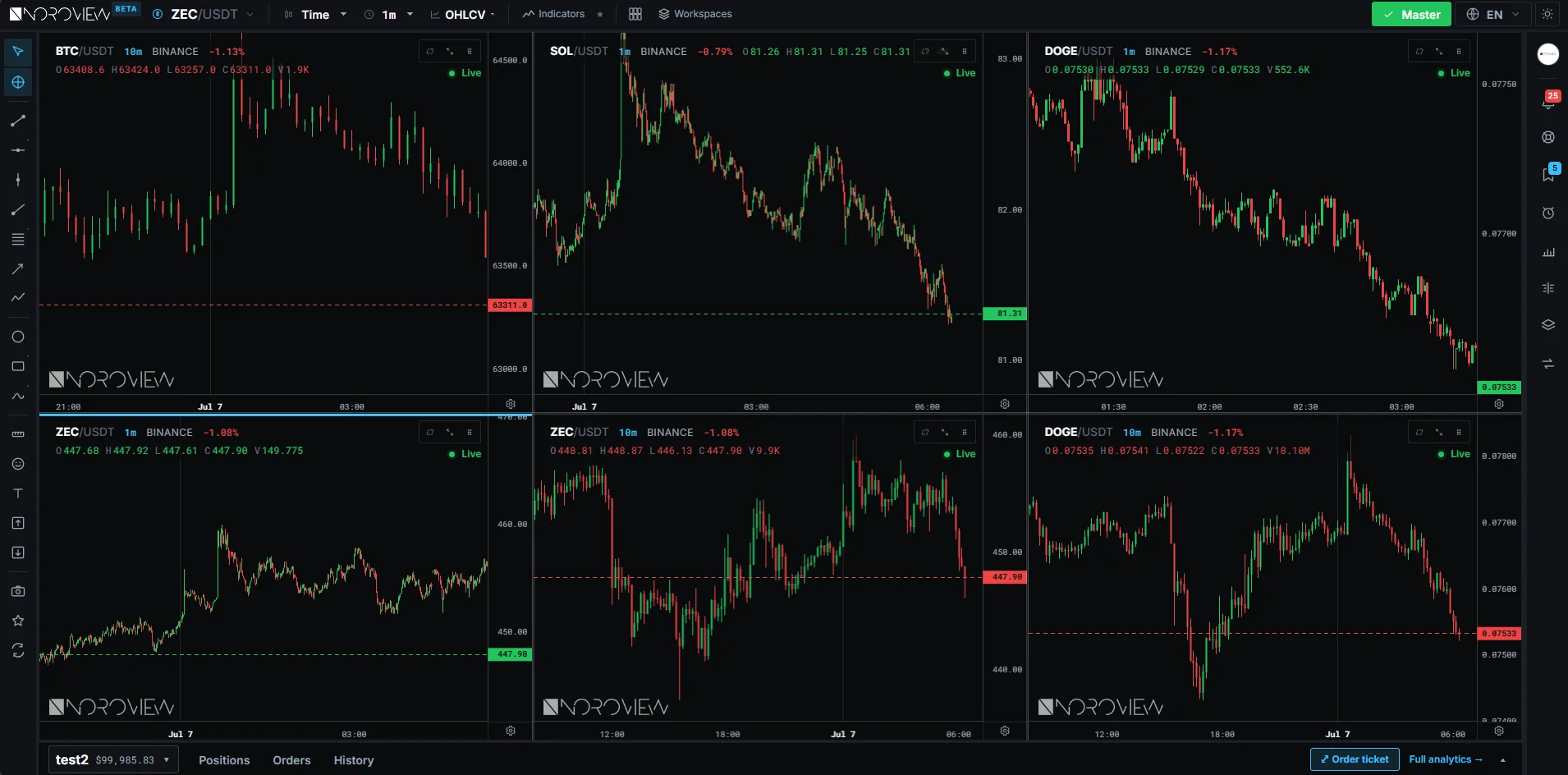Image resolution: width=1568 pixels, height=775 pixels.
Task: Toggle the light/dark theme sun icon
Action: (1547, 14)
